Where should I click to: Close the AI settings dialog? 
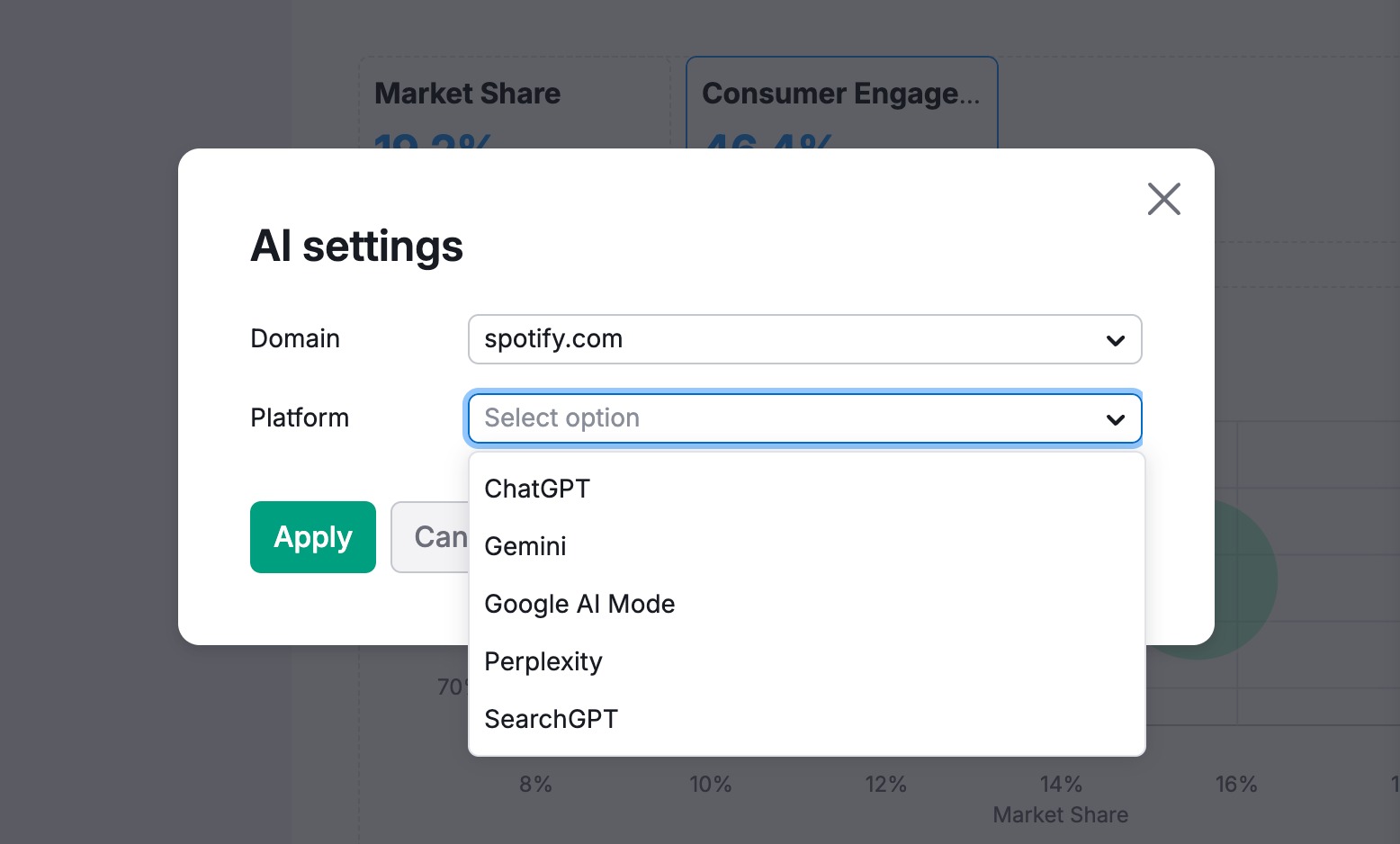point(1163,199)
